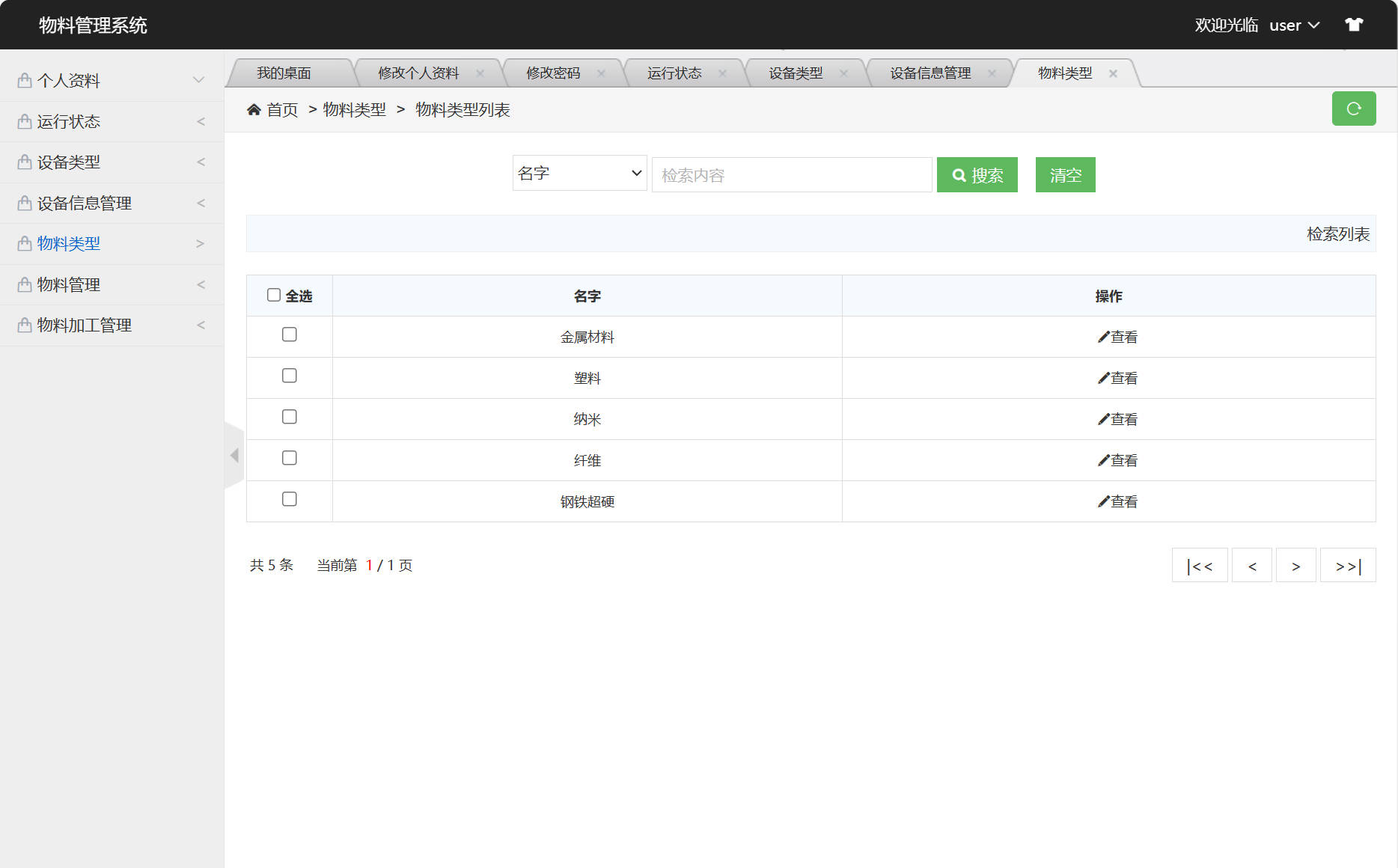
Task: Check the checkbox for 塑料 row
Action: [290, 376]
